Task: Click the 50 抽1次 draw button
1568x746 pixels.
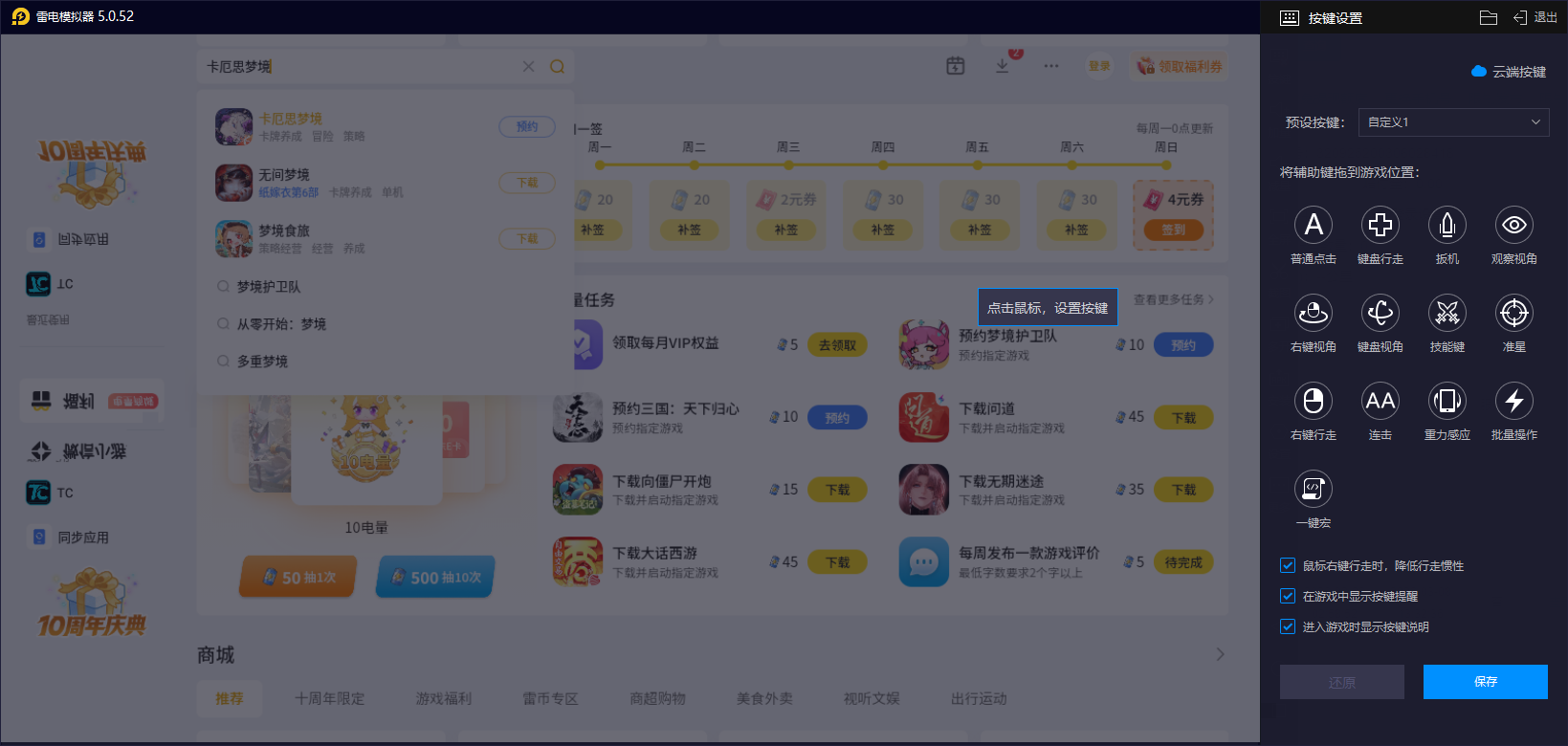Action: (298, 578)
